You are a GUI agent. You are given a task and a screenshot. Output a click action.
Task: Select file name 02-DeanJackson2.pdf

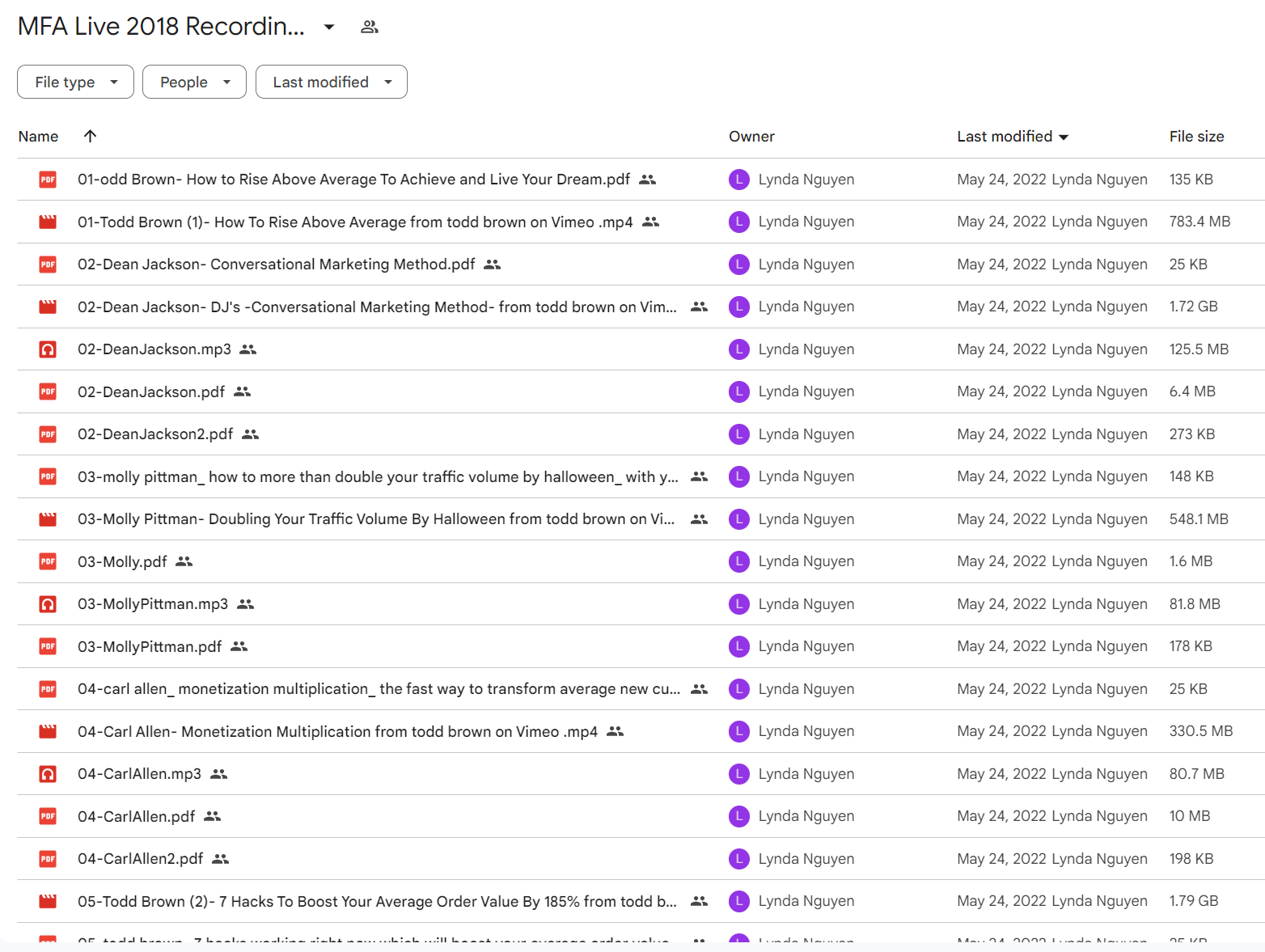click(155, 434)
